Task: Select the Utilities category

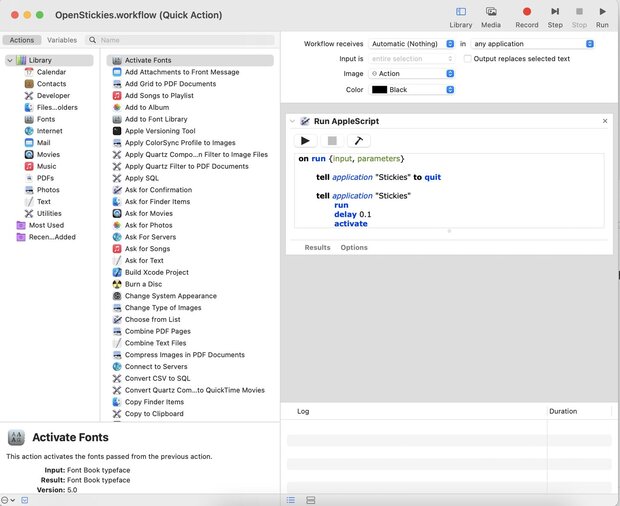Action: [x=49, y=213]
